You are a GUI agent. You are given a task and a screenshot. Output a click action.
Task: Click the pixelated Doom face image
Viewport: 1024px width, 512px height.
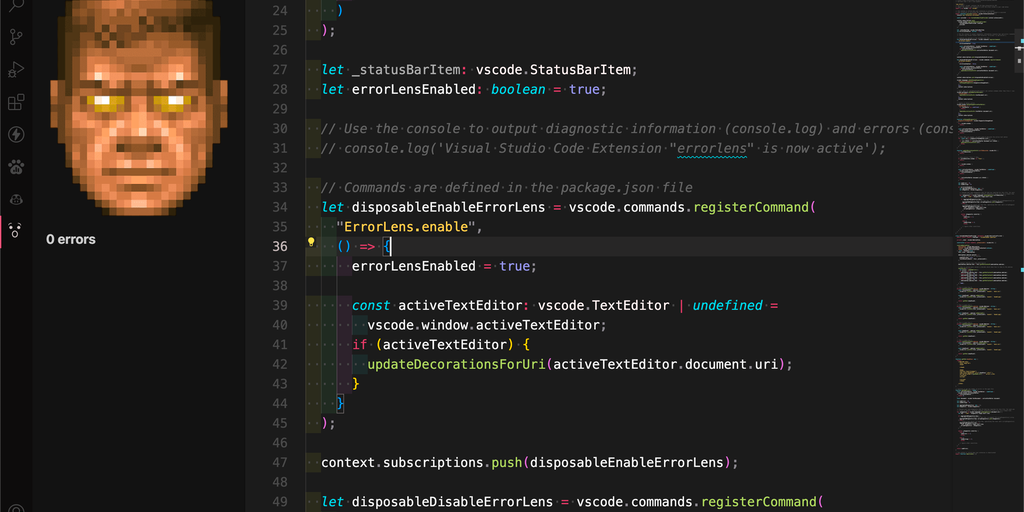pos(139,105)
